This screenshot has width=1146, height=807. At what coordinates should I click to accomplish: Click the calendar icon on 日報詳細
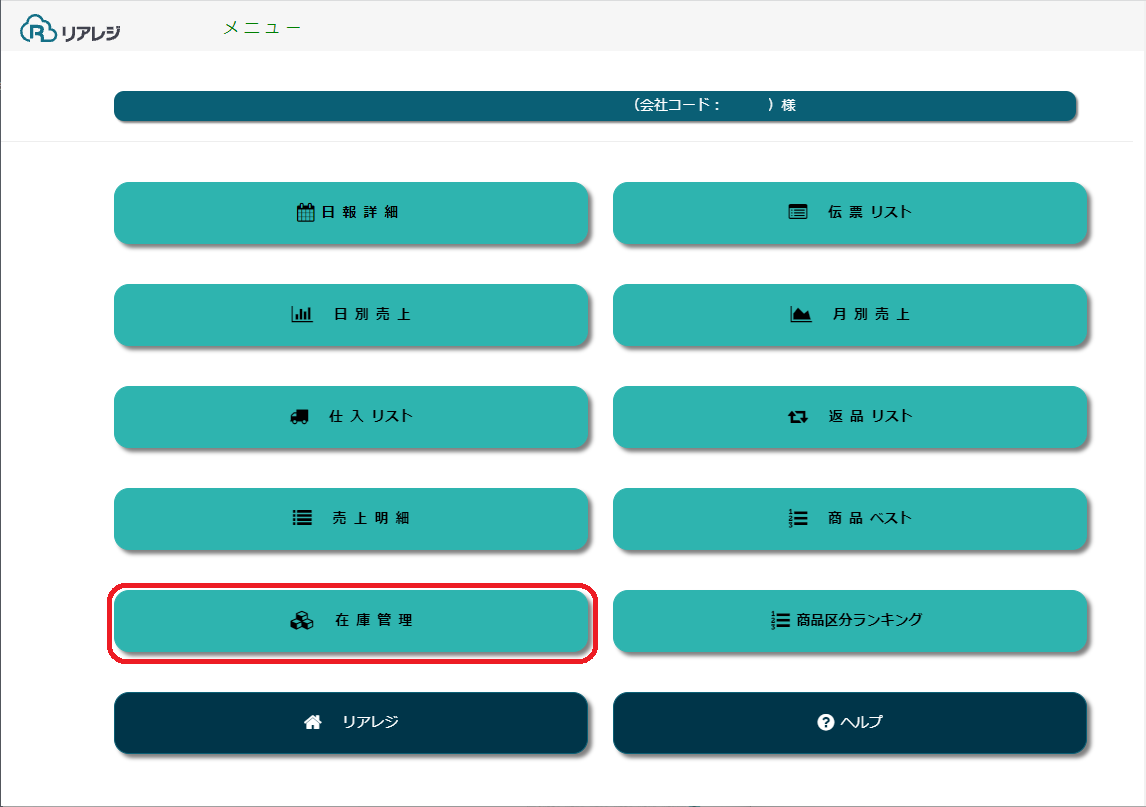coord(306,212)
